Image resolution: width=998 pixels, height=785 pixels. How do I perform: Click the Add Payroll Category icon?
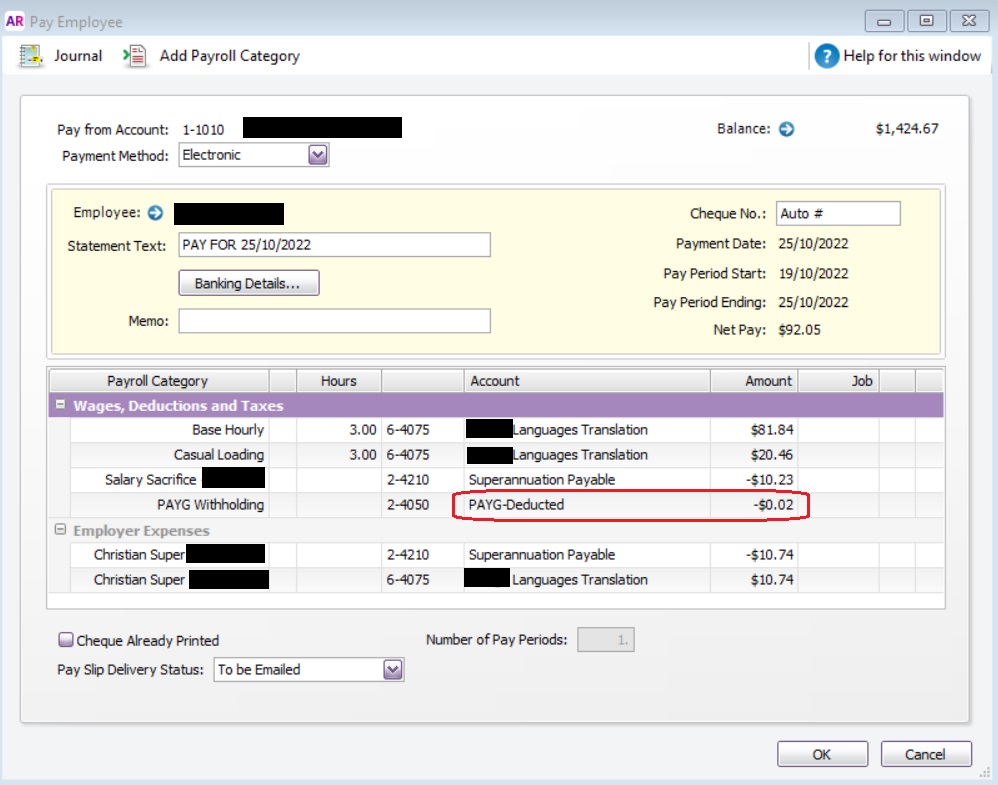(135, 56)
